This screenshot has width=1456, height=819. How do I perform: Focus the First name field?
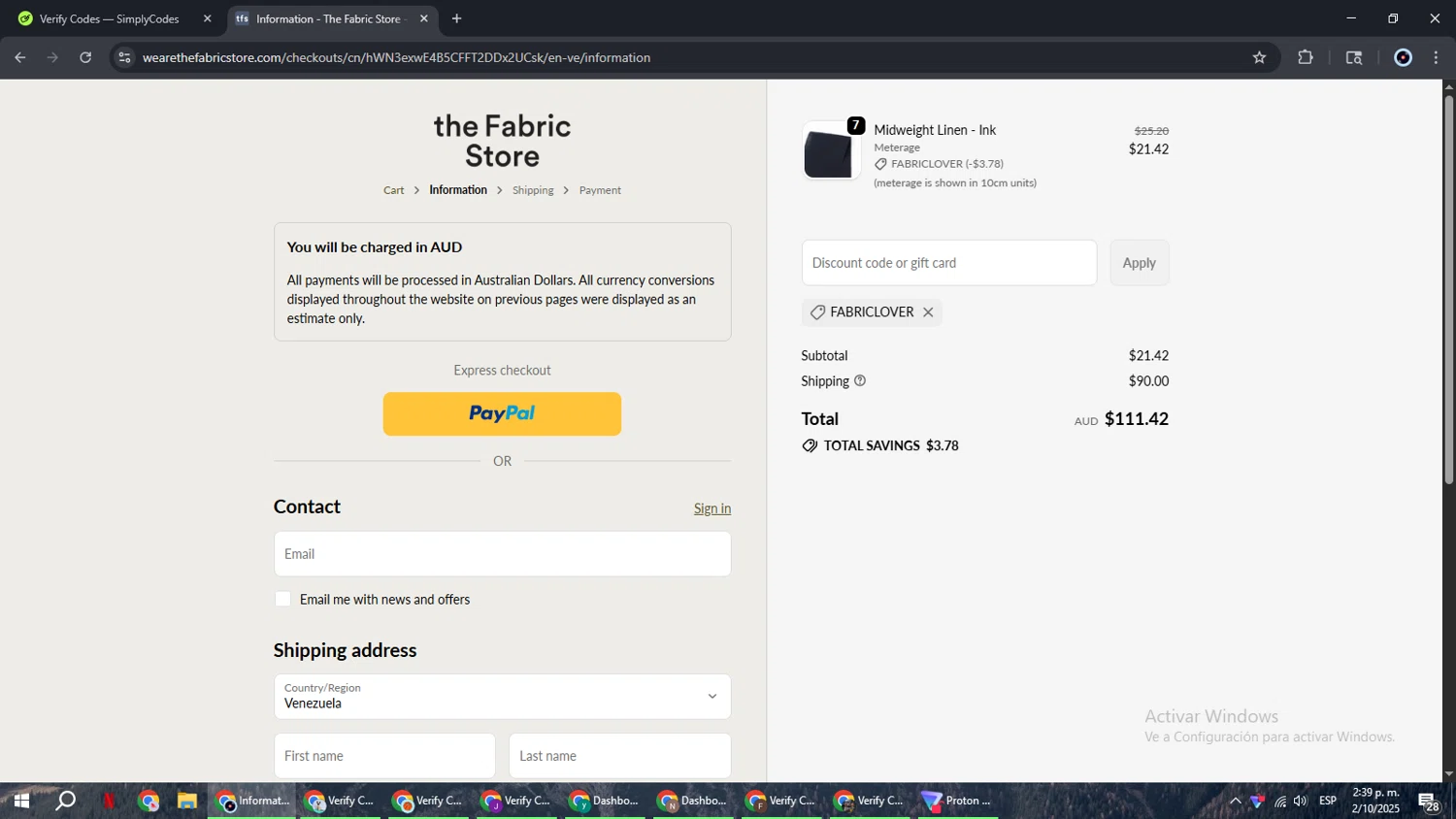(x=384, y=756)
